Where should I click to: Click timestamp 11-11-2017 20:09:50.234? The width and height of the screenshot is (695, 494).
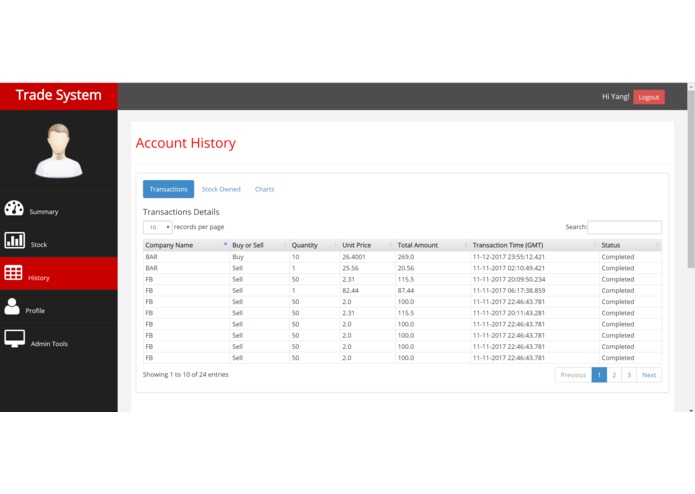[509, 280]
